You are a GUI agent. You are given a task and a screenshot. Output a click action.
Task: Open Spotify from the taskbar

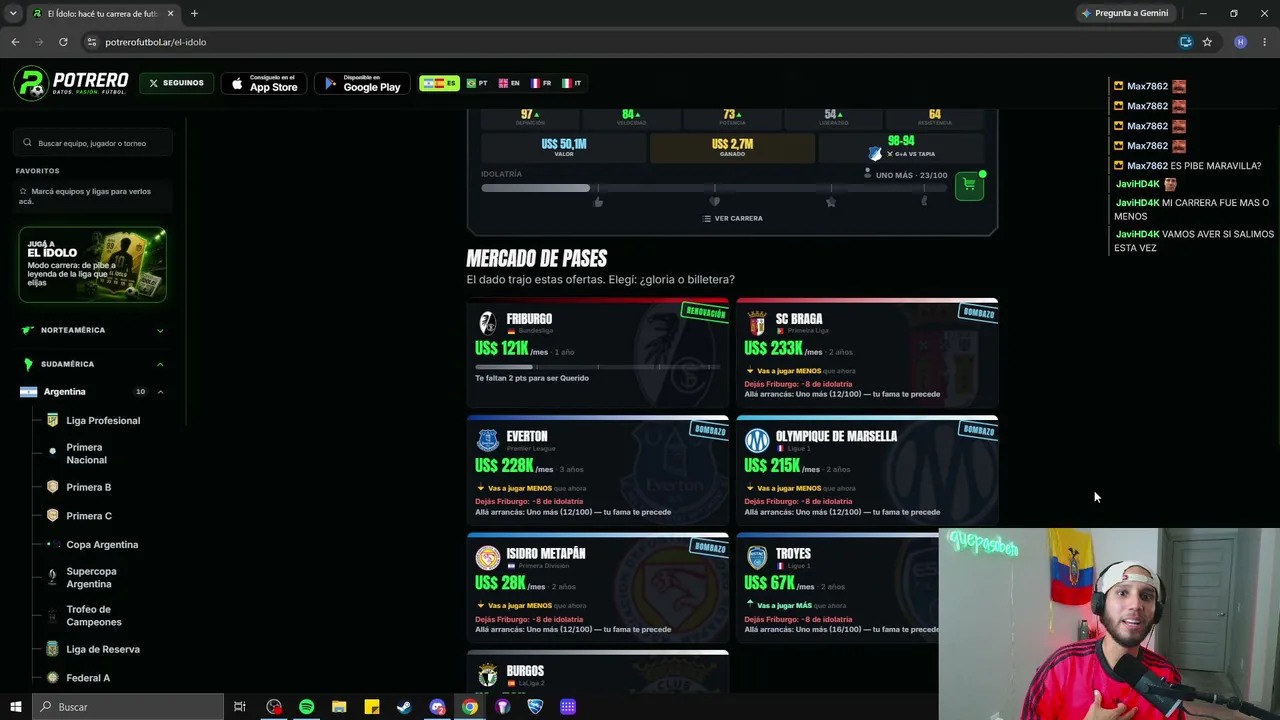(306, 707)
